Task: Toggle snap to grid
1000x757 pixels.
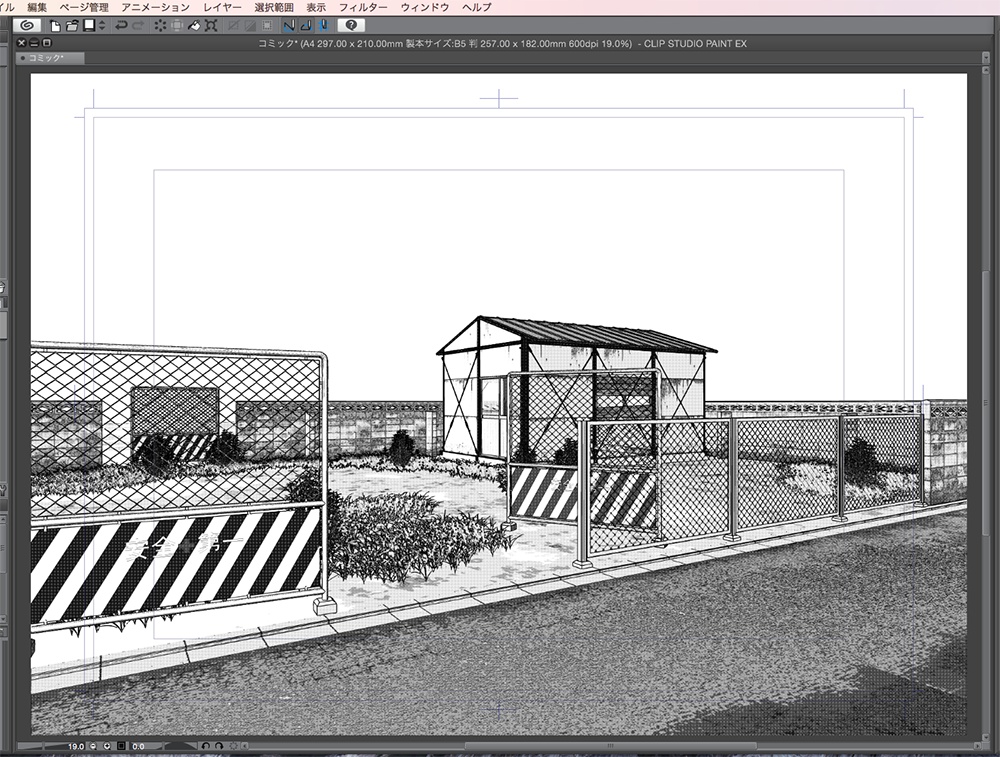Action: tap(324, 26)
